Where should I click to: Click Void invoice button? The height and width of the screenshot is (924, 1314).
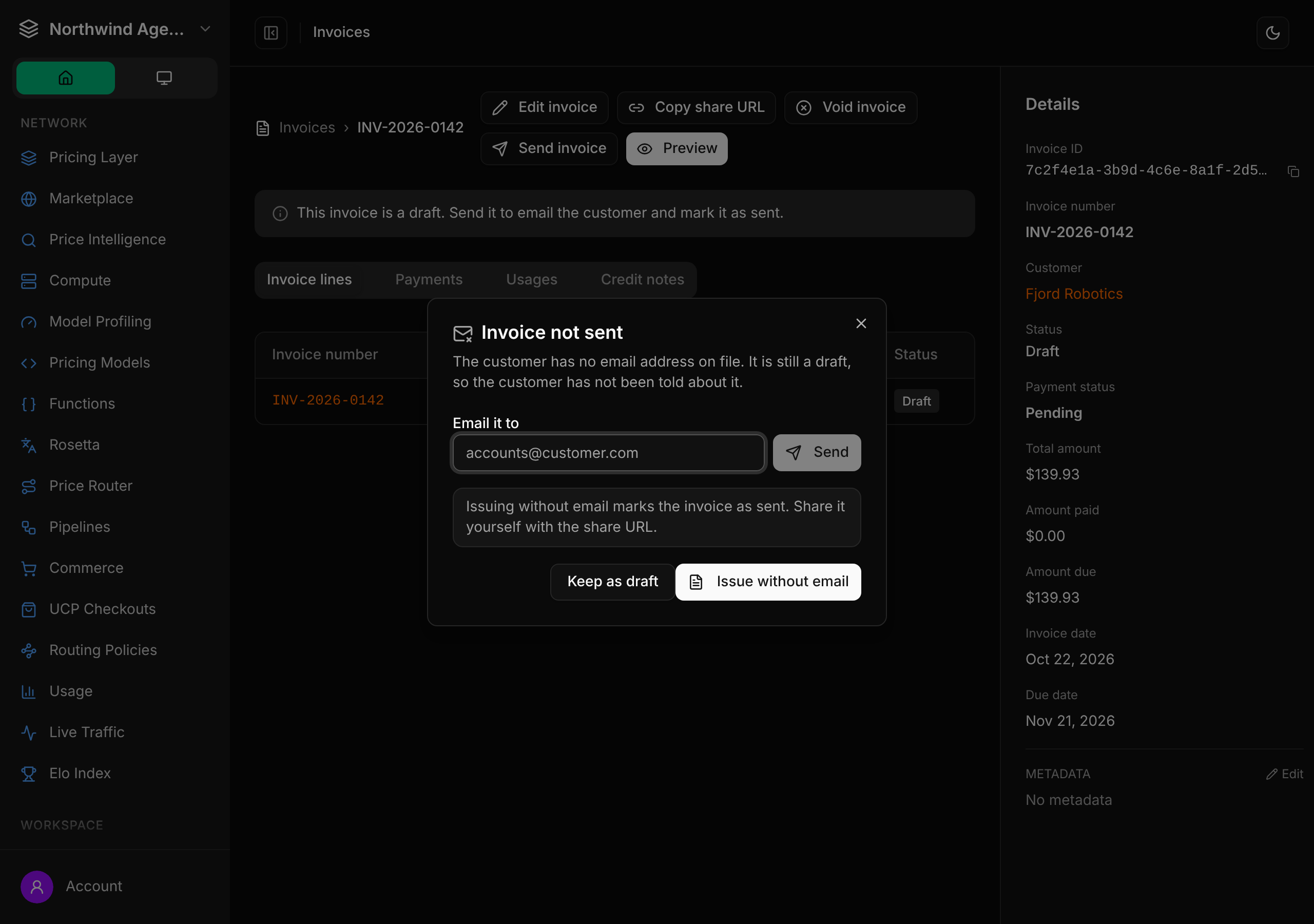click(x=851, y=108)
